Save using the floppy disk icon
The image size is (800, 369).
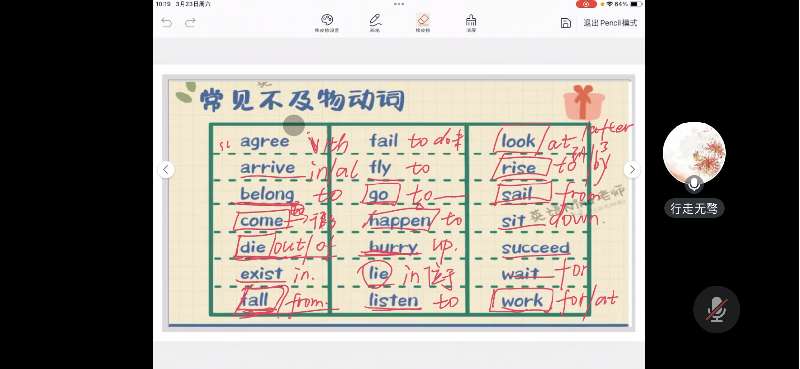(565, 23)
